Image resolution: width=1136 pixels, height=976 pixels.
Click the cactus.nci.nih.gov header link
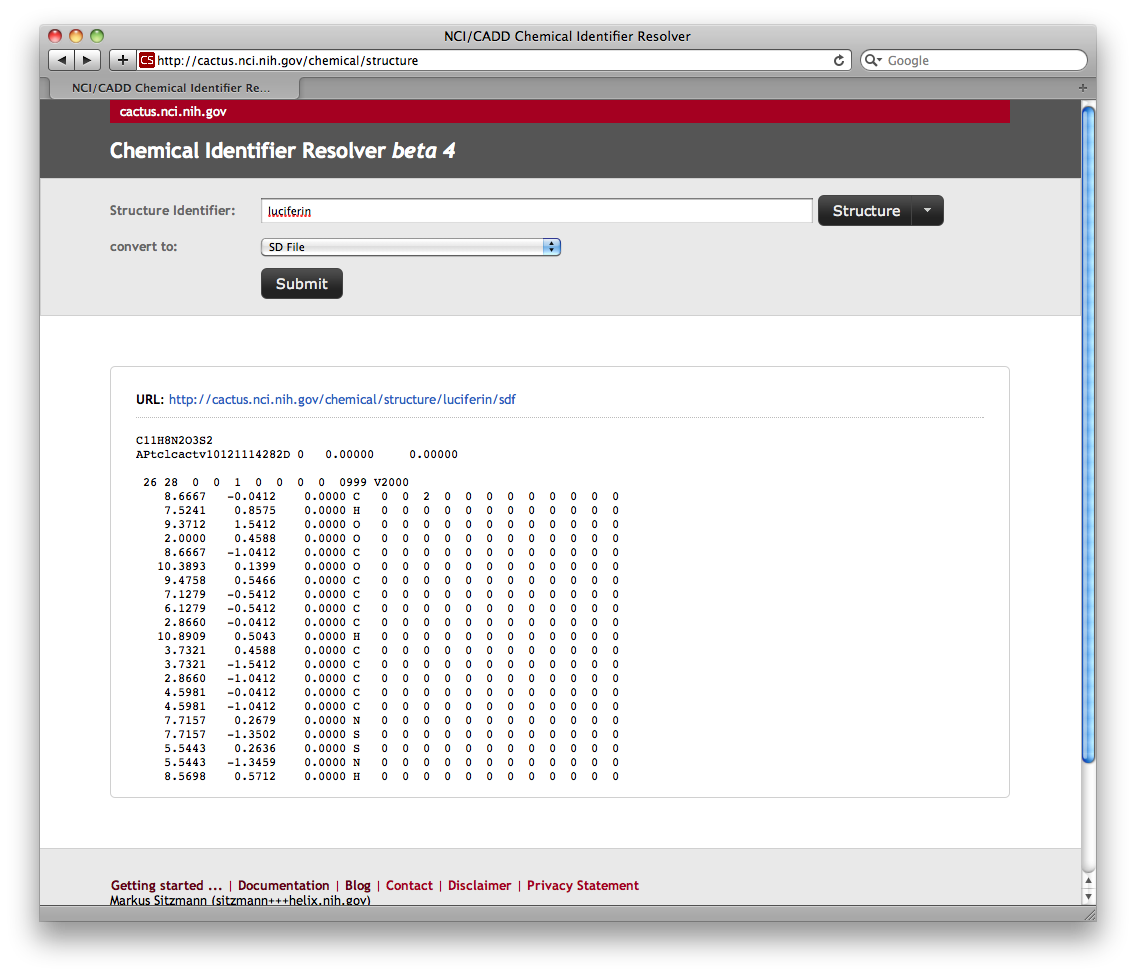point(173,112)
